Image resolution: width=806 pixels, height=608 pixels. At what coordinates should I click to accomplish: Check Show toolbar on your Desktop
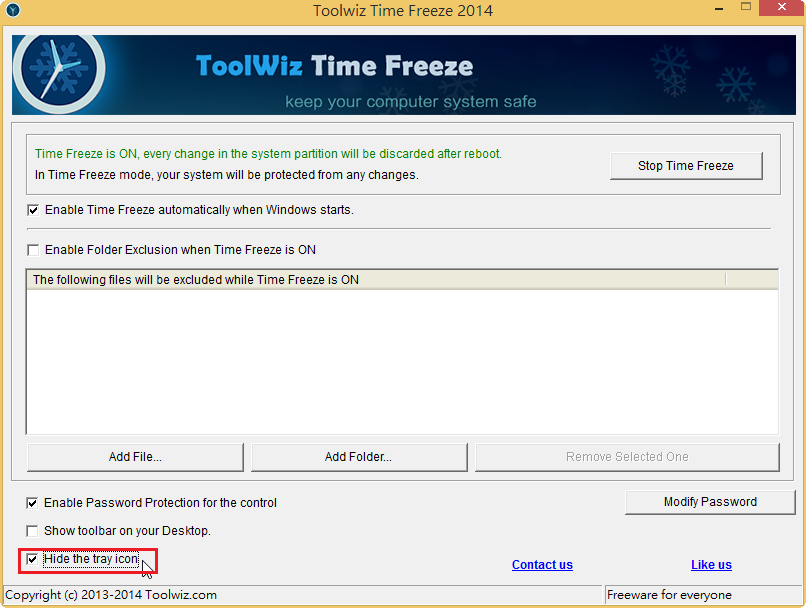[x=32, y=530]
